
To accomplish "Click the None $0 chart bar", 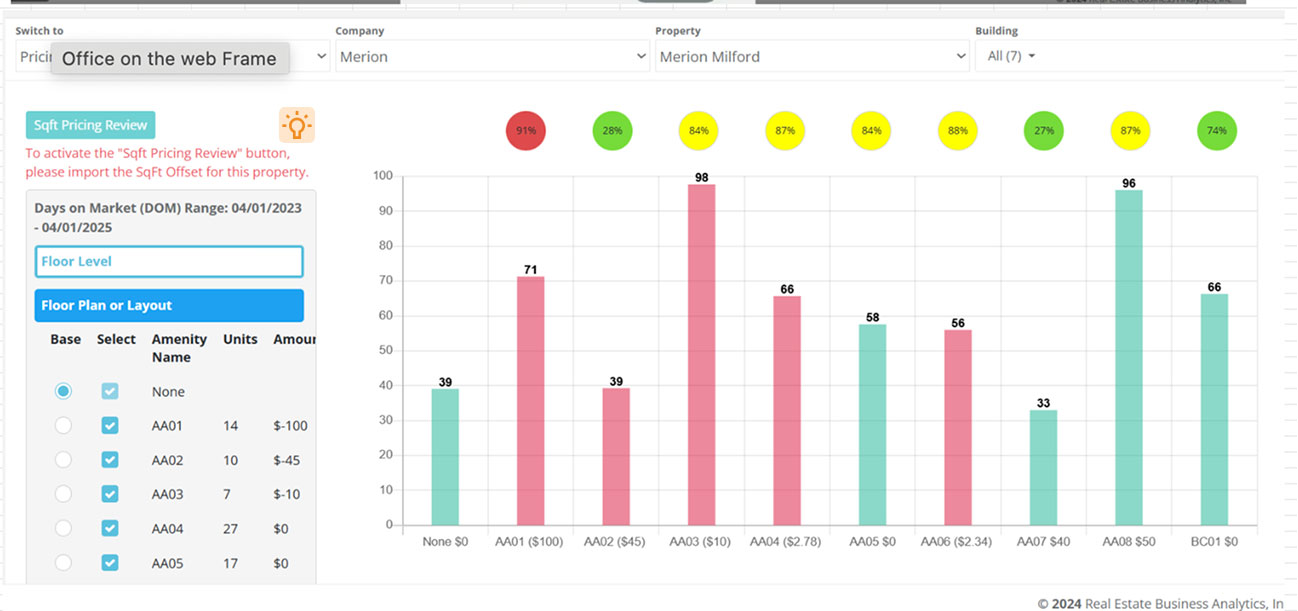I will coord(445,457).
